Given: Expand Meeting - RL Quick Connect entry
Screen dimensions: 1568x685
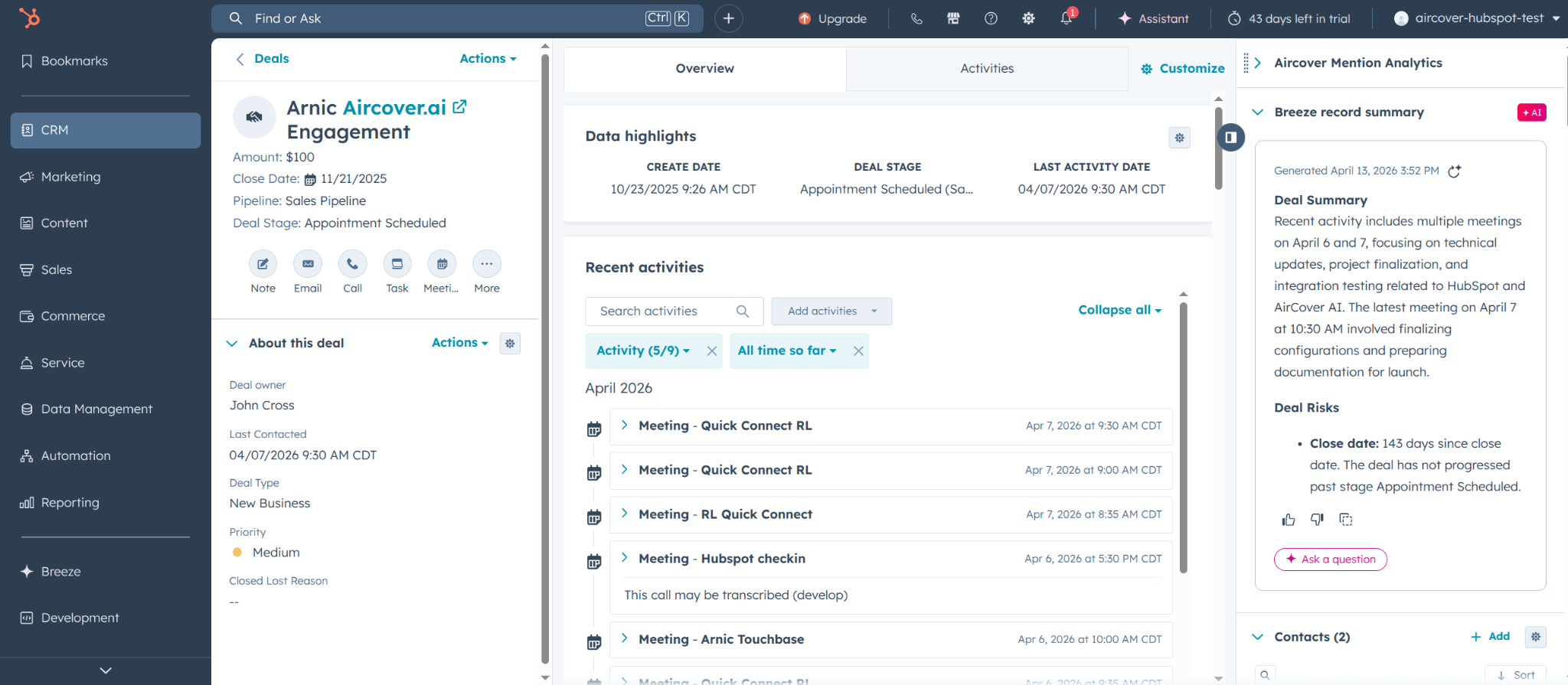Looking at the screenshot, I should pyautogui.click(x=625, y=514).
